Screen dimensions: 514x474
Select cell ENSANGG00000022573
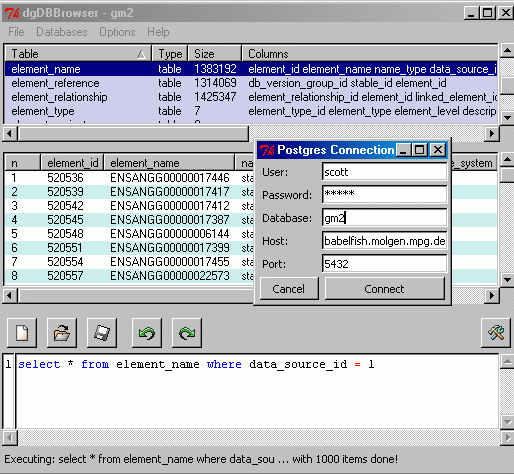170,276
